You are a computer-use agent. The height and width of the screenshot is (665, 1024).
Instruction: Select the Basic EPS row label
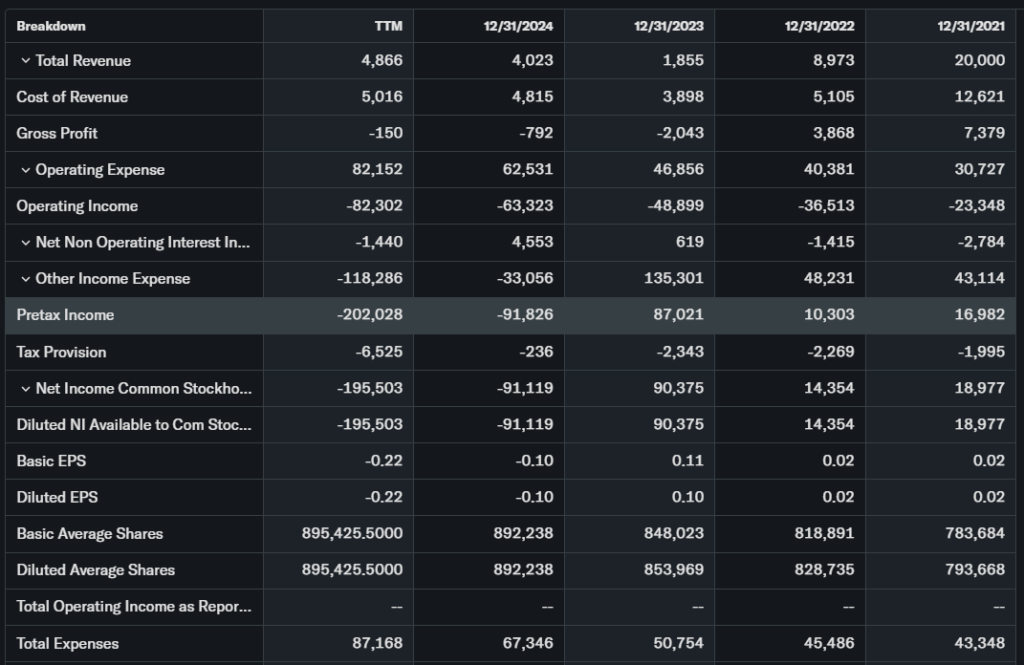click(x=51, y=461)
